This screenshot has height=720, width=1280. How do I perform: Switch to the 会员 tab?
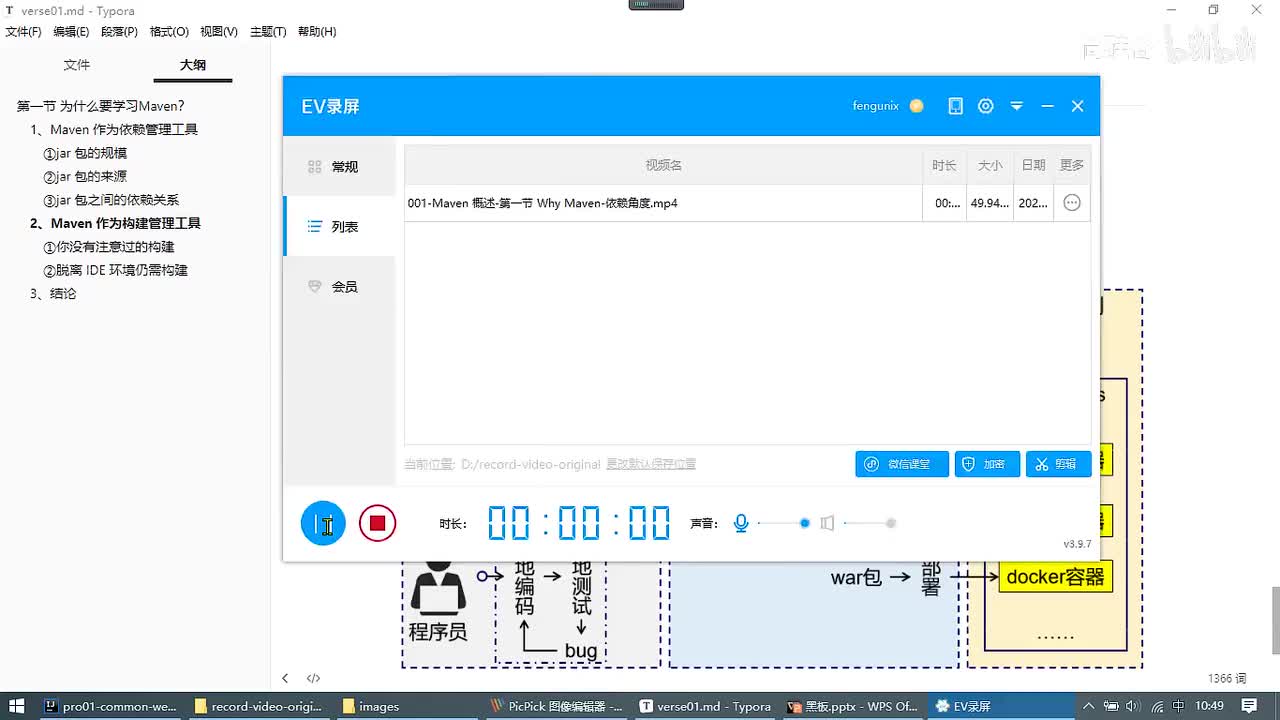[x=339, y=287]
